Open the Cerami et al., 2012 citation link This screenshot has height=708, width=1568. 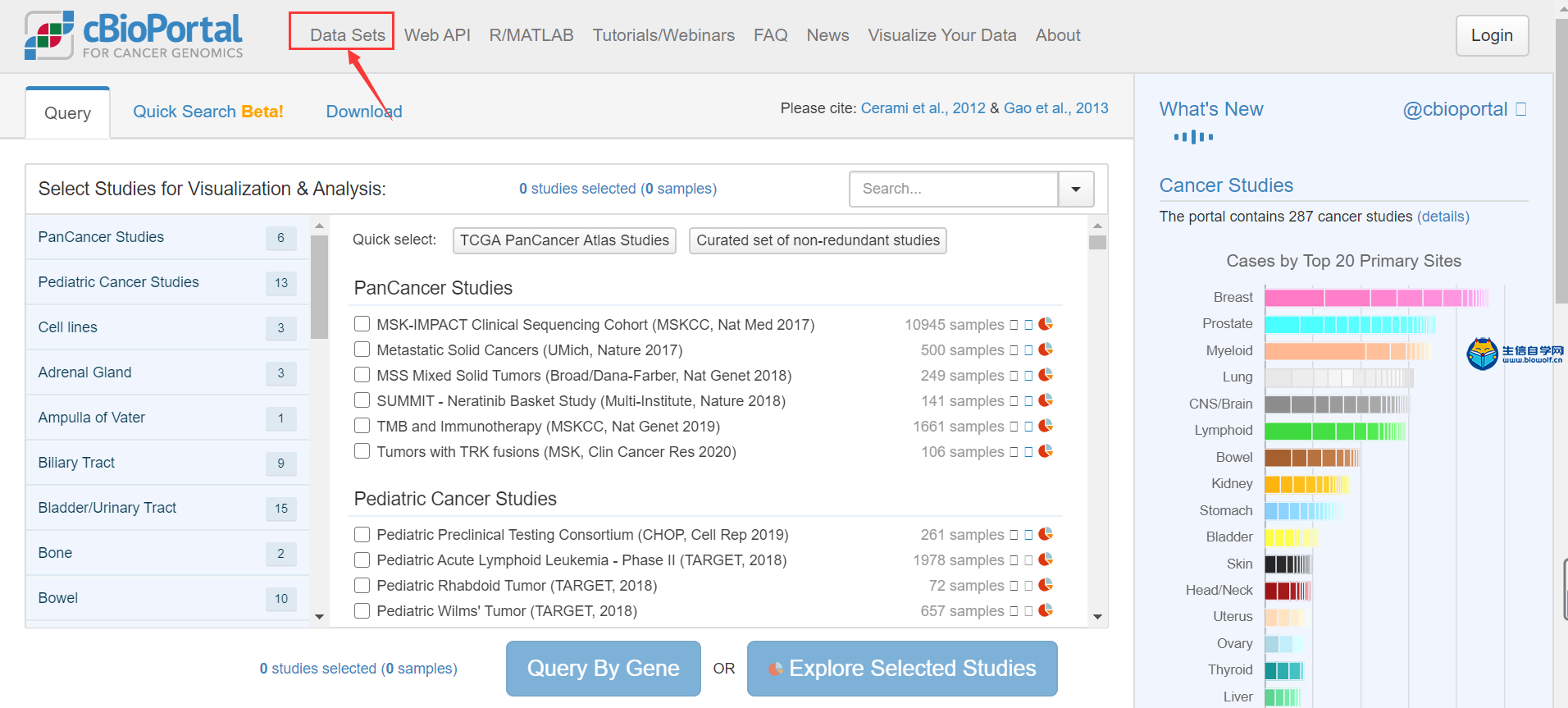(x=923, y=108)
